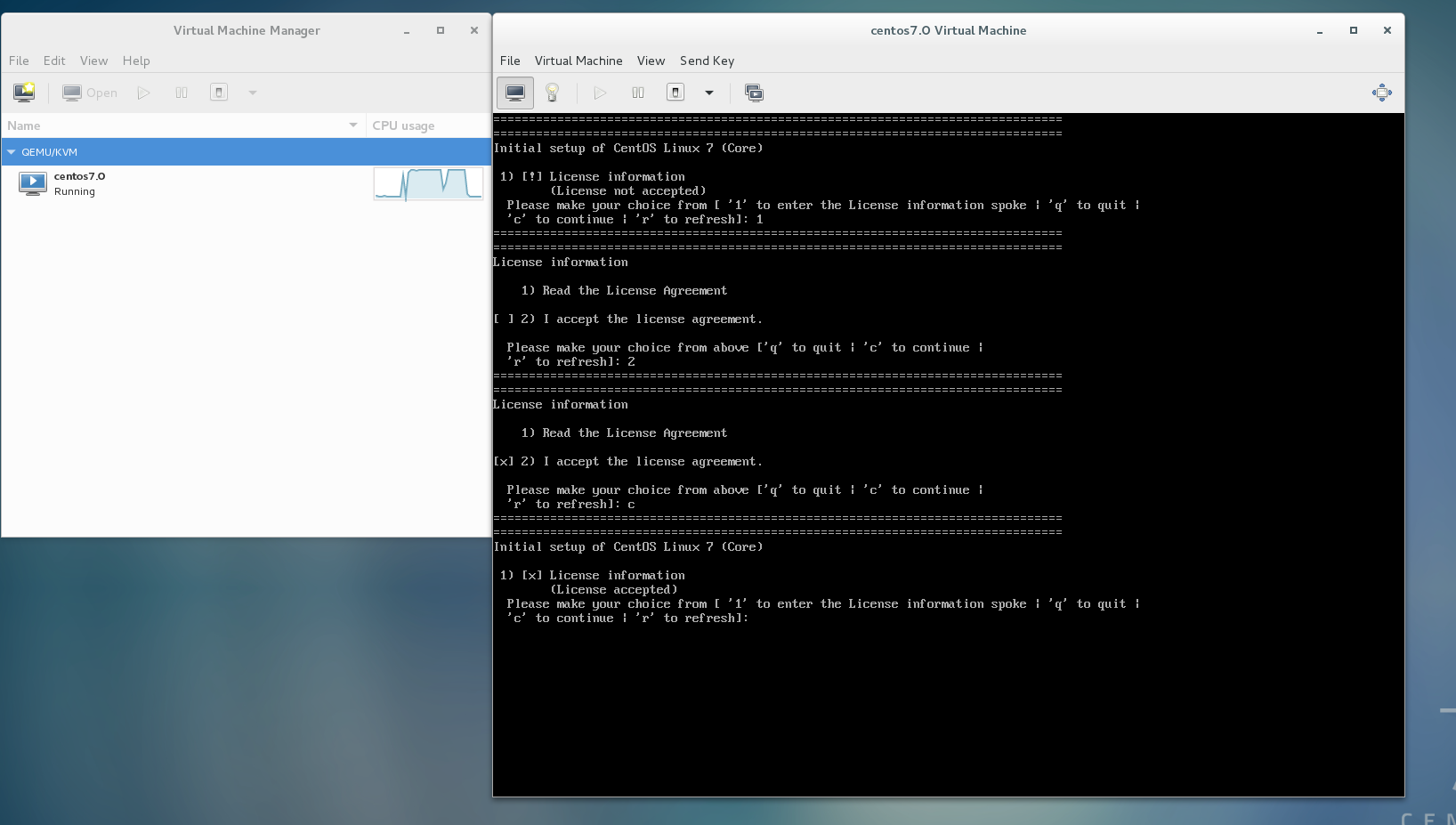Viewport: 1456px width, 825px height.
Task: Click the centos7.0 CPU usage graph
Action: (x=428, y=184)
